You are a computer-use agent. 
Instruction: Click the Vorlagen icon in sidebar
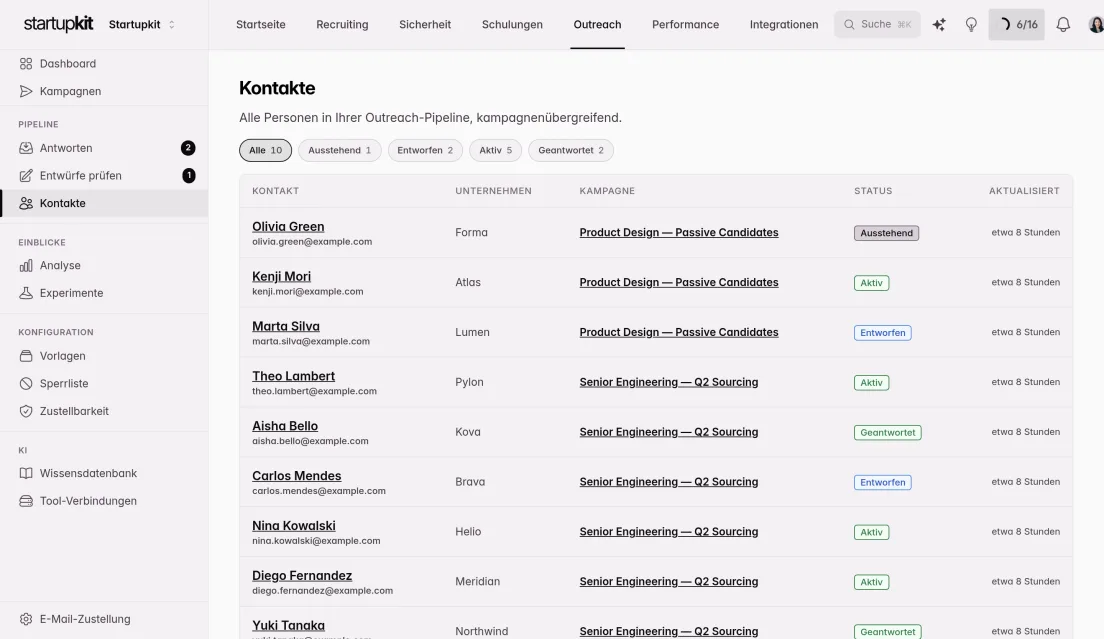click(26, 355)
